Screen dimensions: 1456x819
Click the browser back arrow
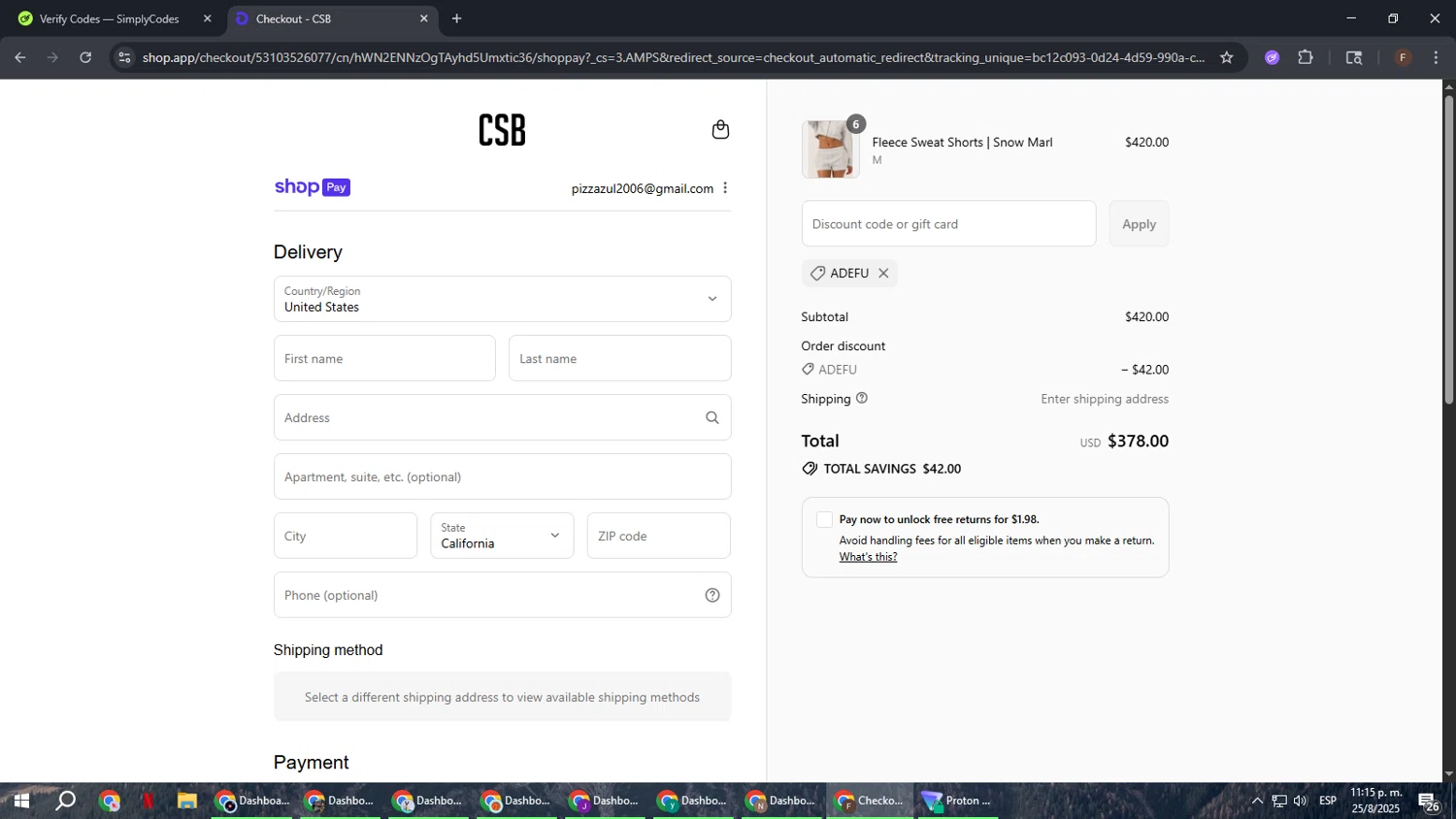[20, 57]
